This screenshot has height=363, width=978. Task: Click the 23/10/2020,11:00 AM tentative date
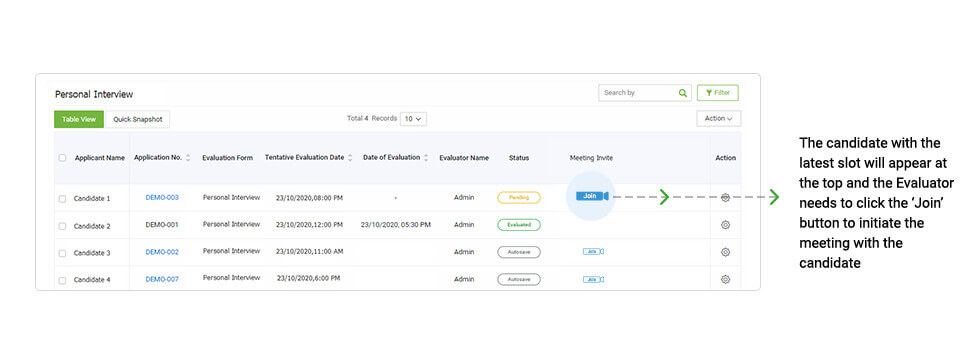309,252
